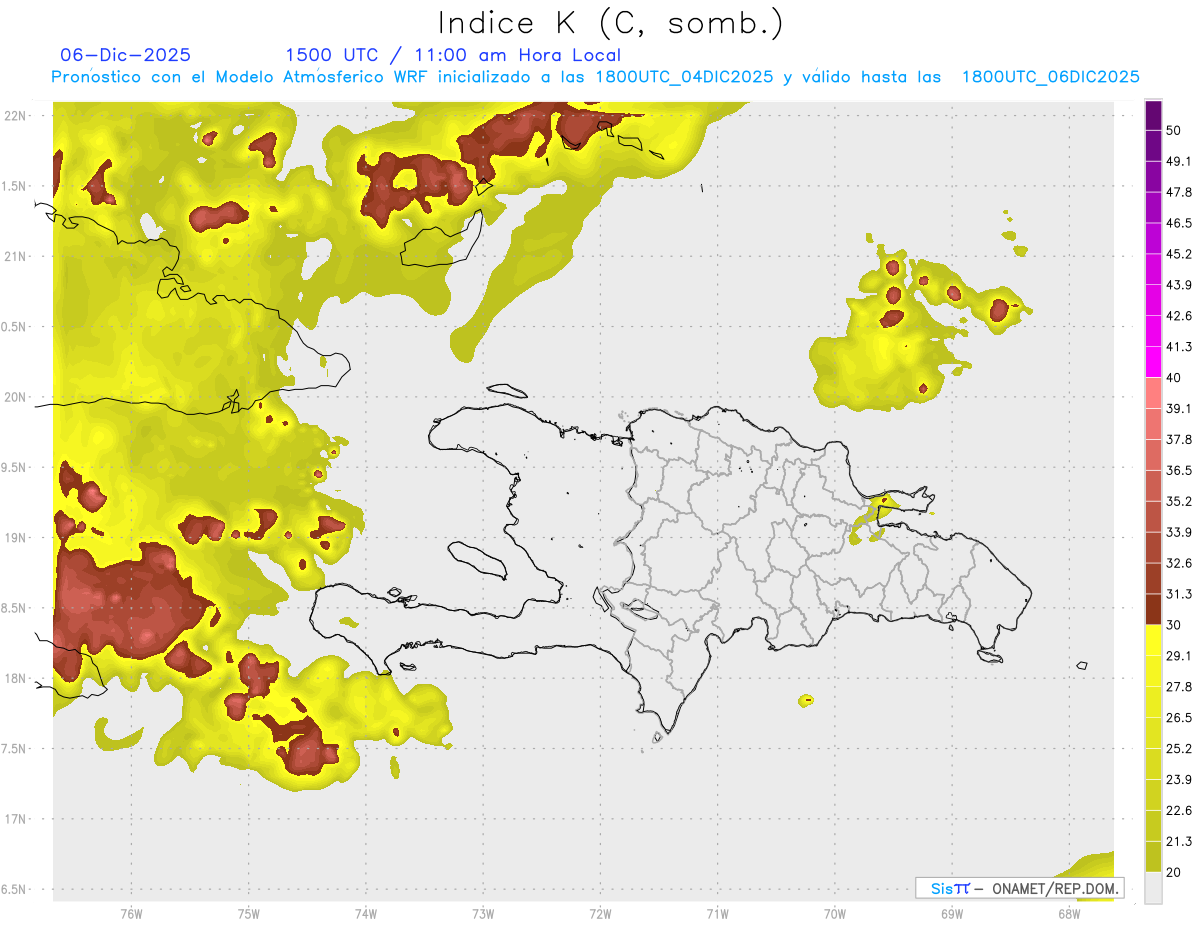Click the salmon swatch between 39.1 and 40
Viewport: 1200px width, 927px height.
(1153, 393)
